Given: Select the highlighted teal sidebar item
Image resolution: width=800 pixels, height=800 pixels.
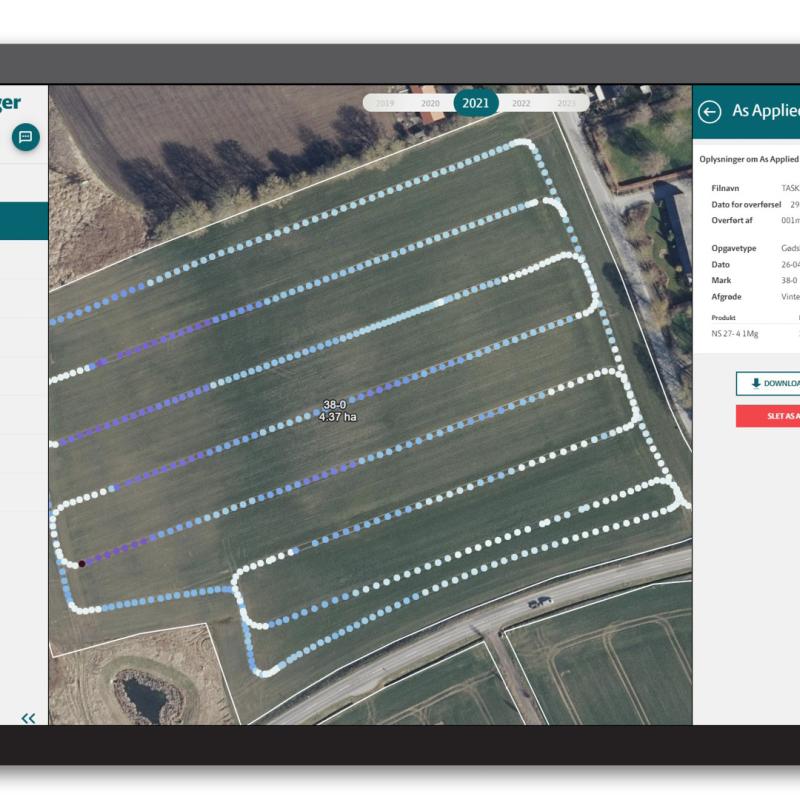Looking at the screenshot, I should click(x=24, y=221).
